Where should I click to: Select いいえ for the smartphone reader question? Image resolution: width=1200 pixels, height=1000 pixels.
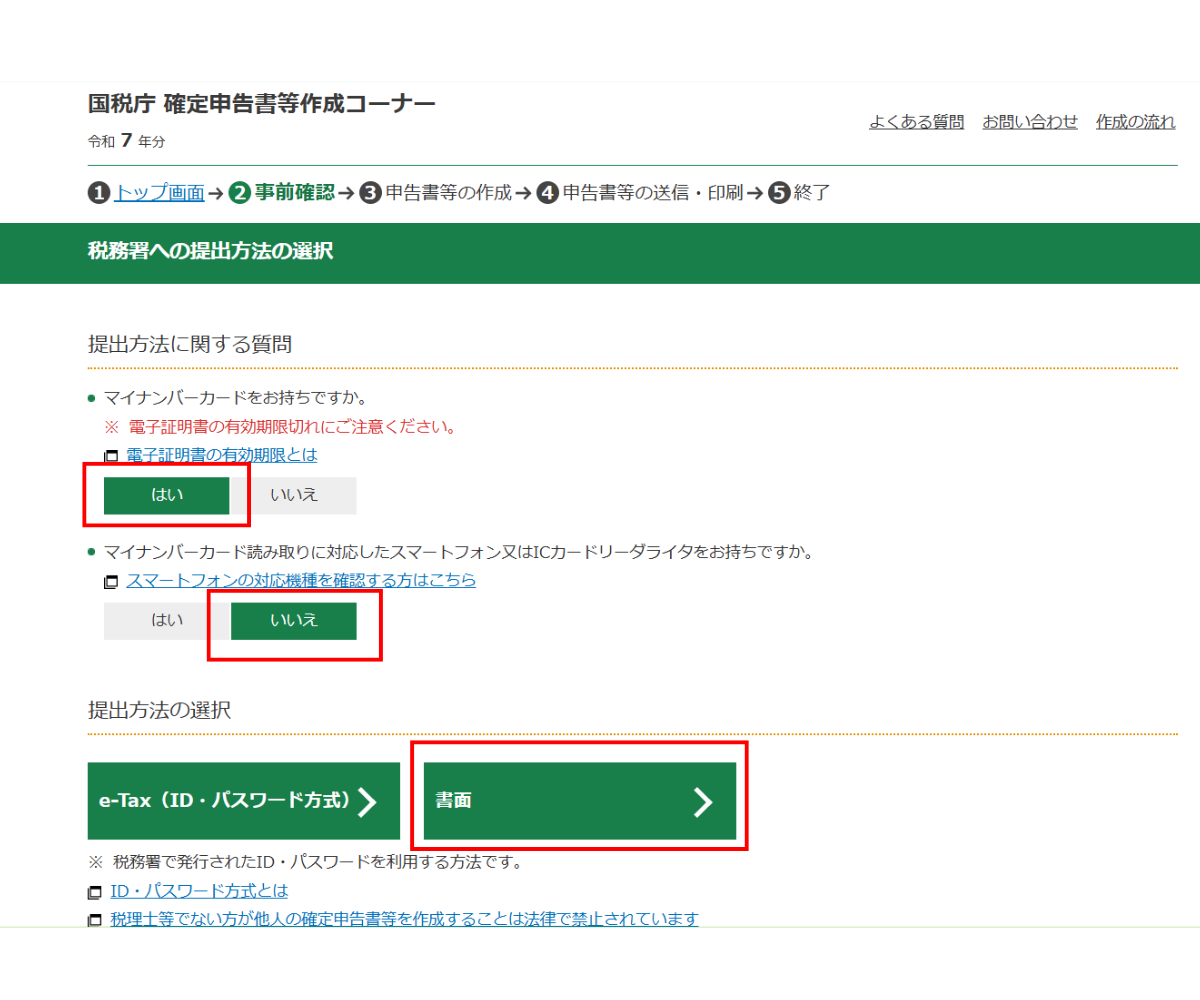pyautogui.click(x=294, y=620)
